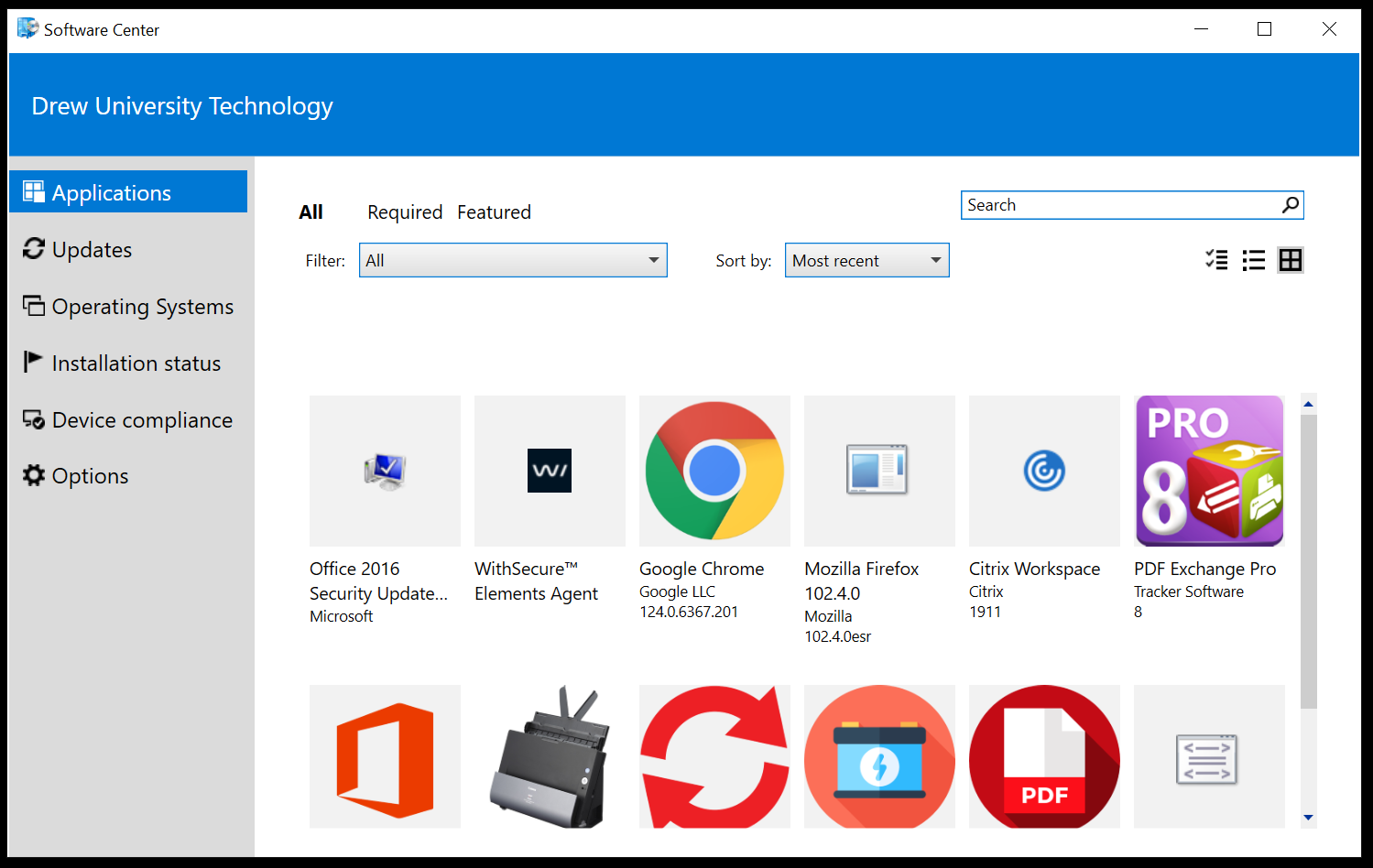The height and width of the screenshot is (868, 1373).
Task: Click the Device compliance check icon
Action: [x=34, y=419]
